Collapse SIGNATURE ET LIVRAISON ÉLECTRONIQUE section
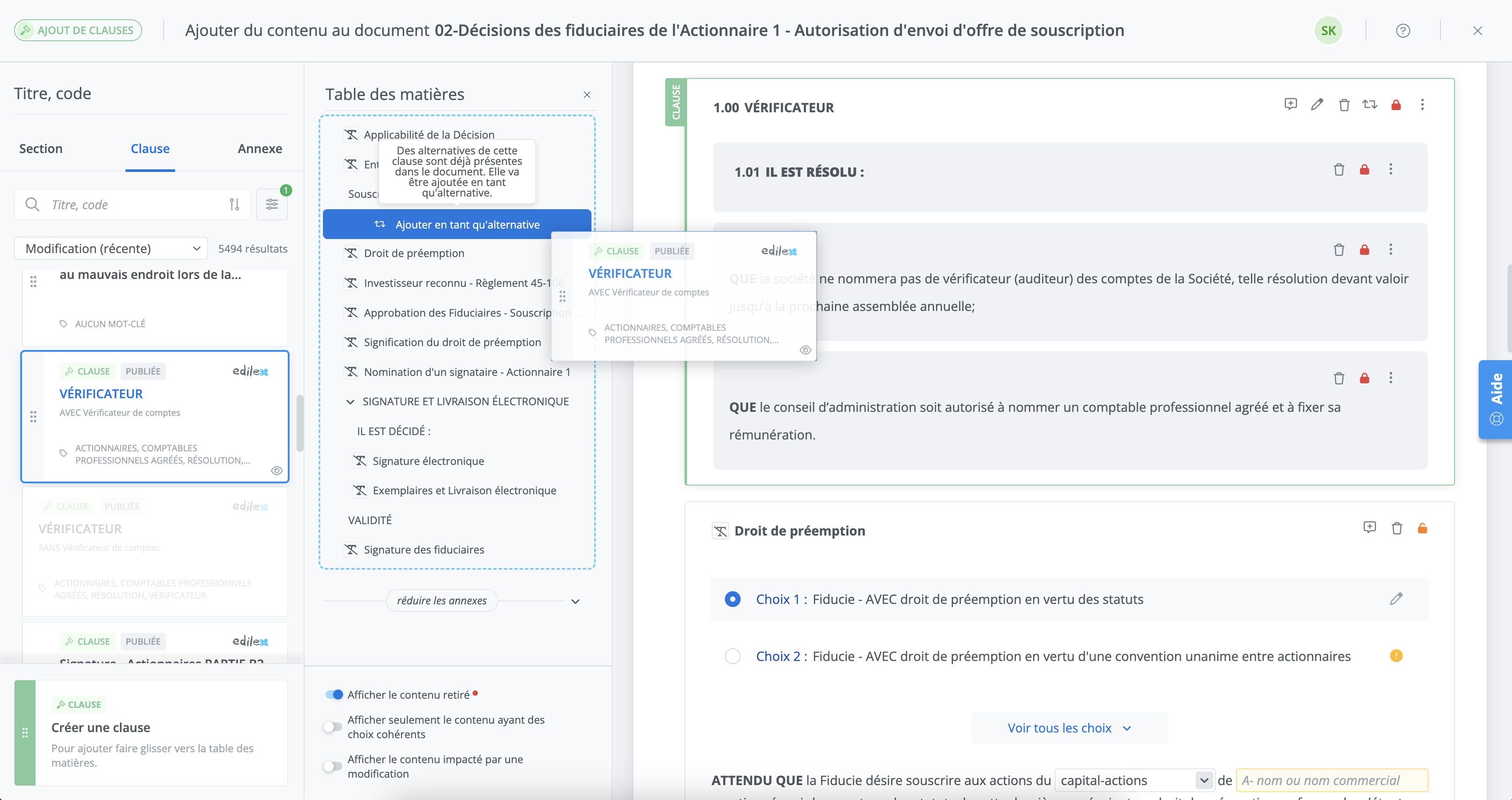This screenshot has width=1512, height=800. pyautogui.click(x=350, y=402)
